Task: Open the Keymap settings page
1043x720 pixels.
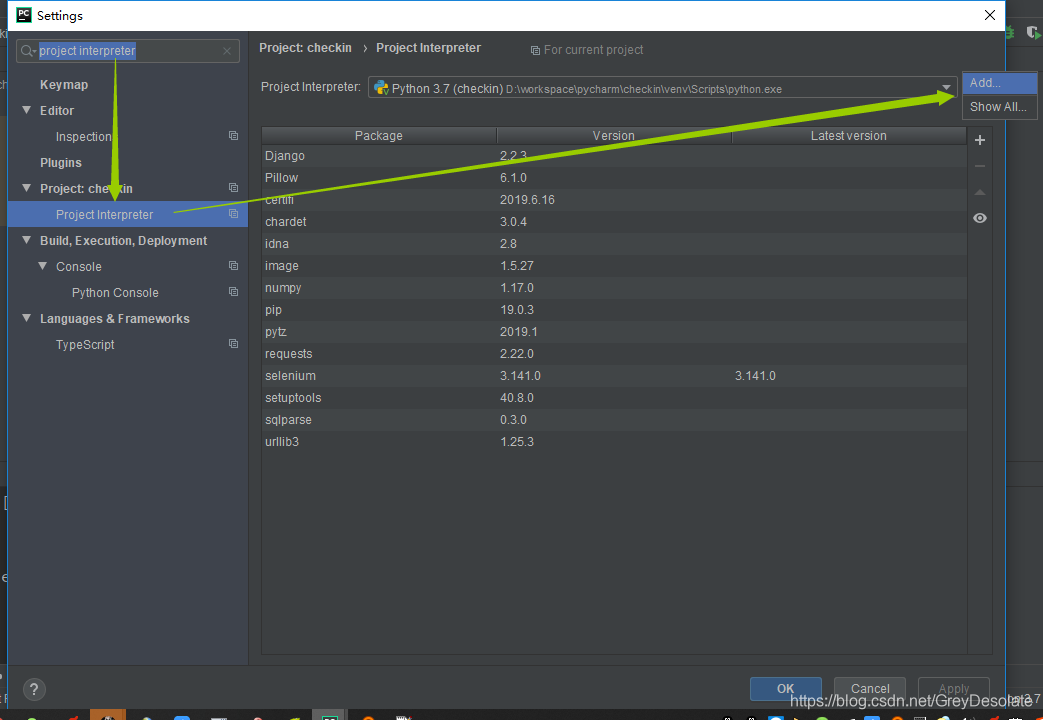Action: (64, 85)
